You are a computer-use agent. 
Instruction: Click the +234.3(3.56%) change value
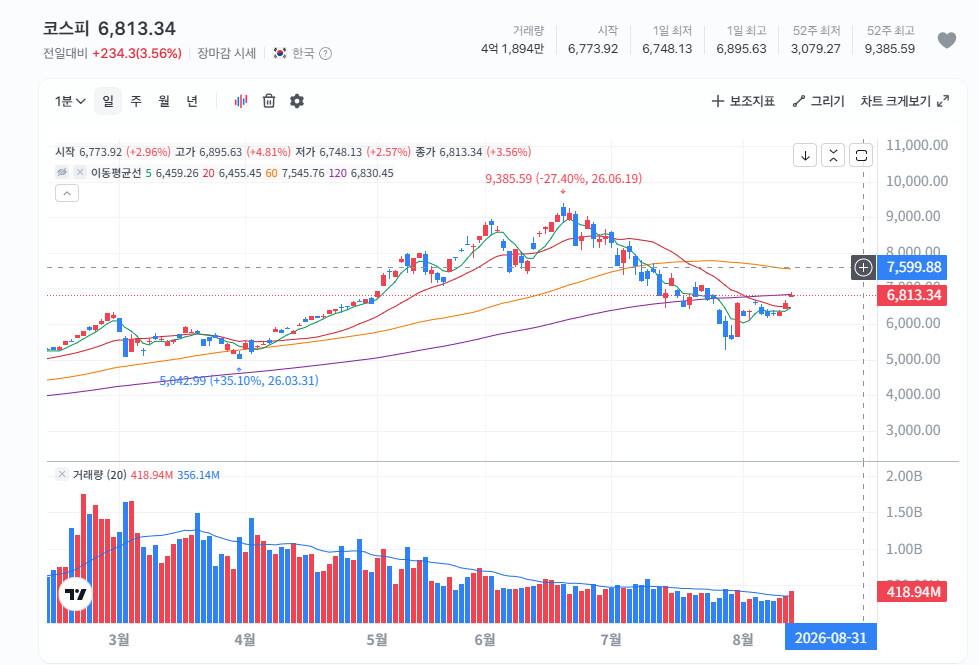[x=137, y=54]
